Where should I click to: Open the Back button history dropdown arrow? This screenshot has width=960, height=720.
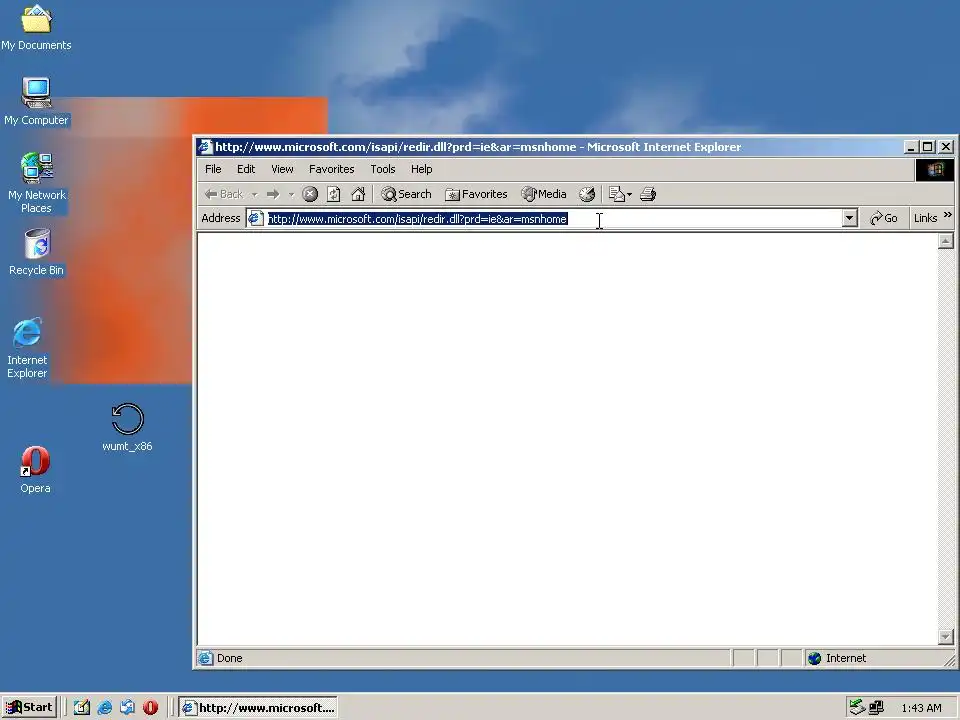click(x=254, y=195)
